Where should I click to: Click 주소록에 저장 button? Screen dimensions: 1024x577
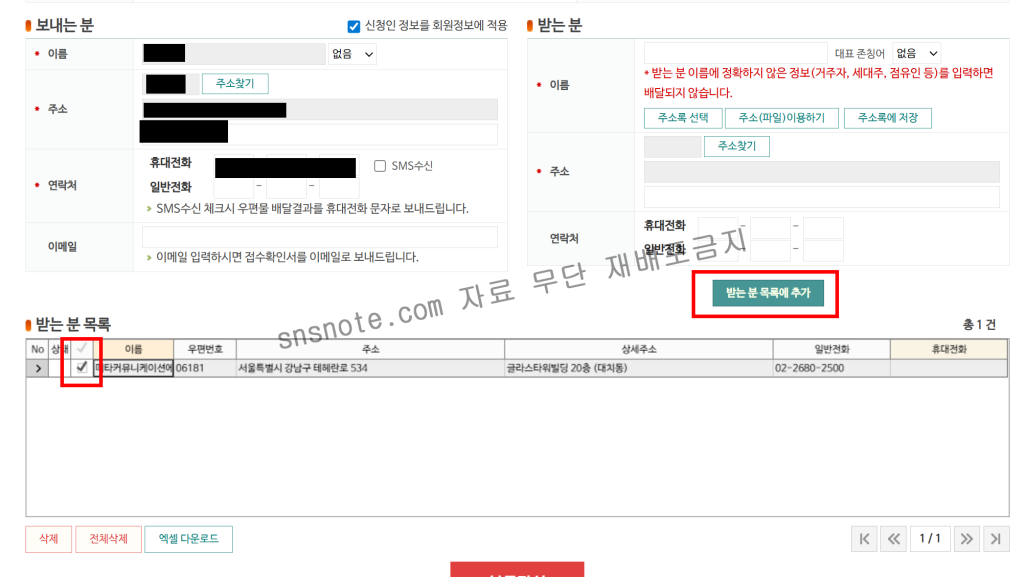888,118
